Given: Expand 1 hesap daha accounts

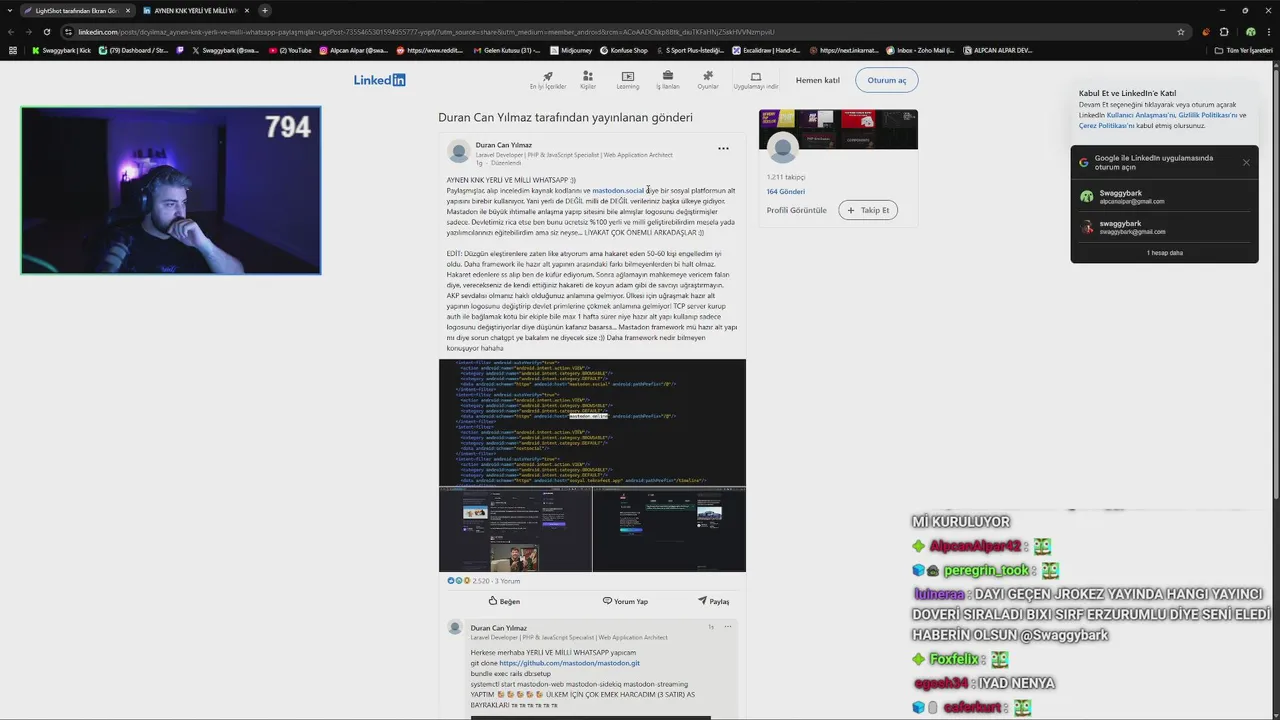Looking at the screenshot, I should pos(1165,253).
